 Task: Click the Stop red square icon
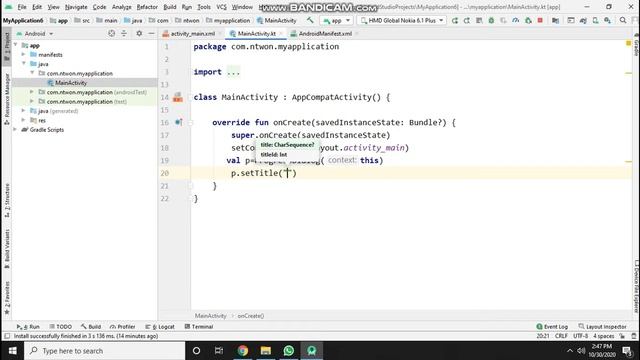[540, 20]
